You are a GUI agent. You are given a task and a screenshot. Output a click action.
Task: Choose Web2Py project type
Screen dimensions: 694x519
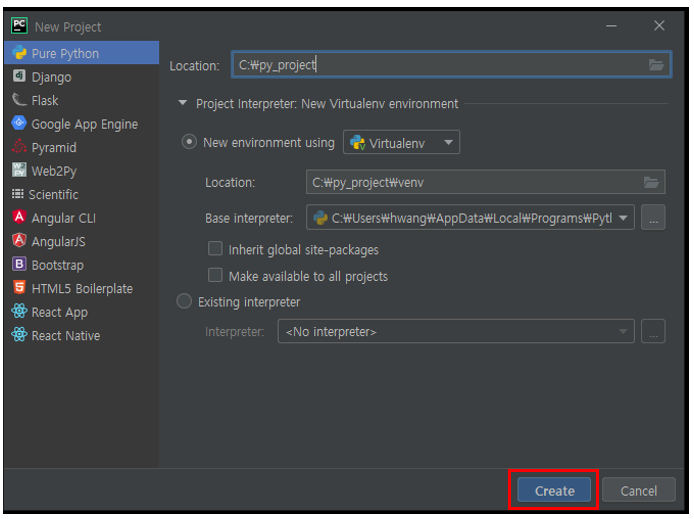click(x=81, y=170)
